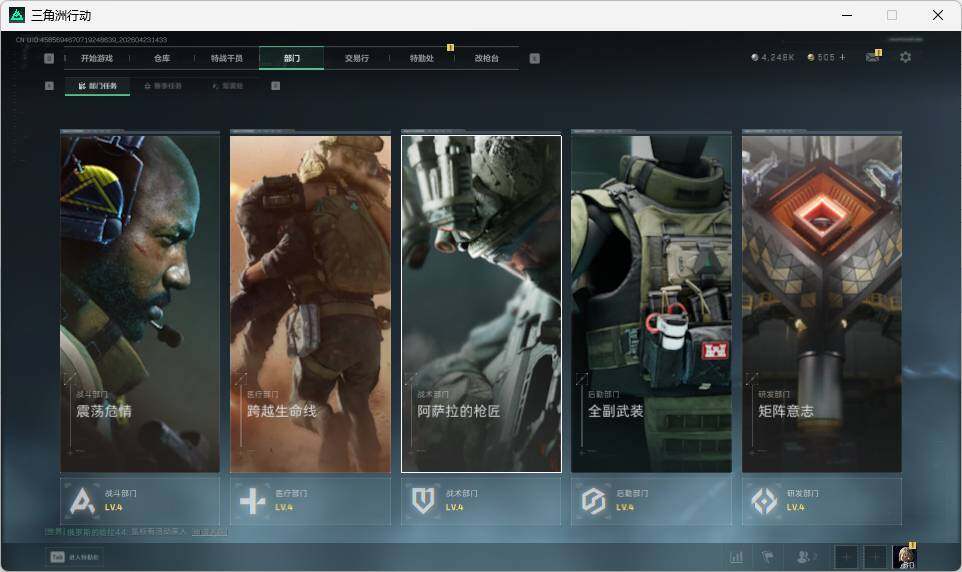This screenshot has height=572, width=962.
Task: Open the friends icon in bottom bar
Action: pyautogui.click(x=805, y=557)
